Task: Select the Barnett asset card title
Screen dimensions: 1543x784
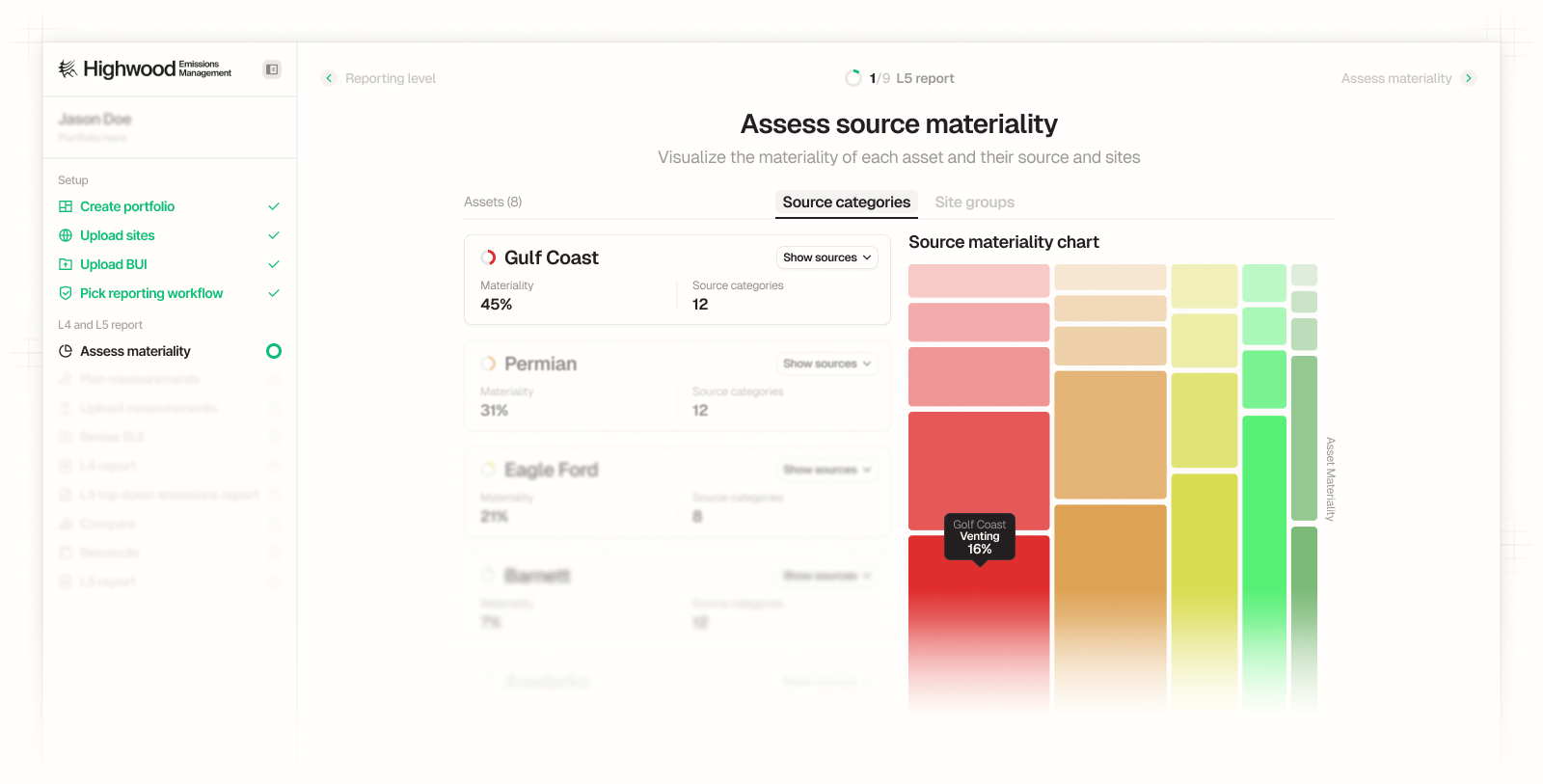Action: coord(537,576)
